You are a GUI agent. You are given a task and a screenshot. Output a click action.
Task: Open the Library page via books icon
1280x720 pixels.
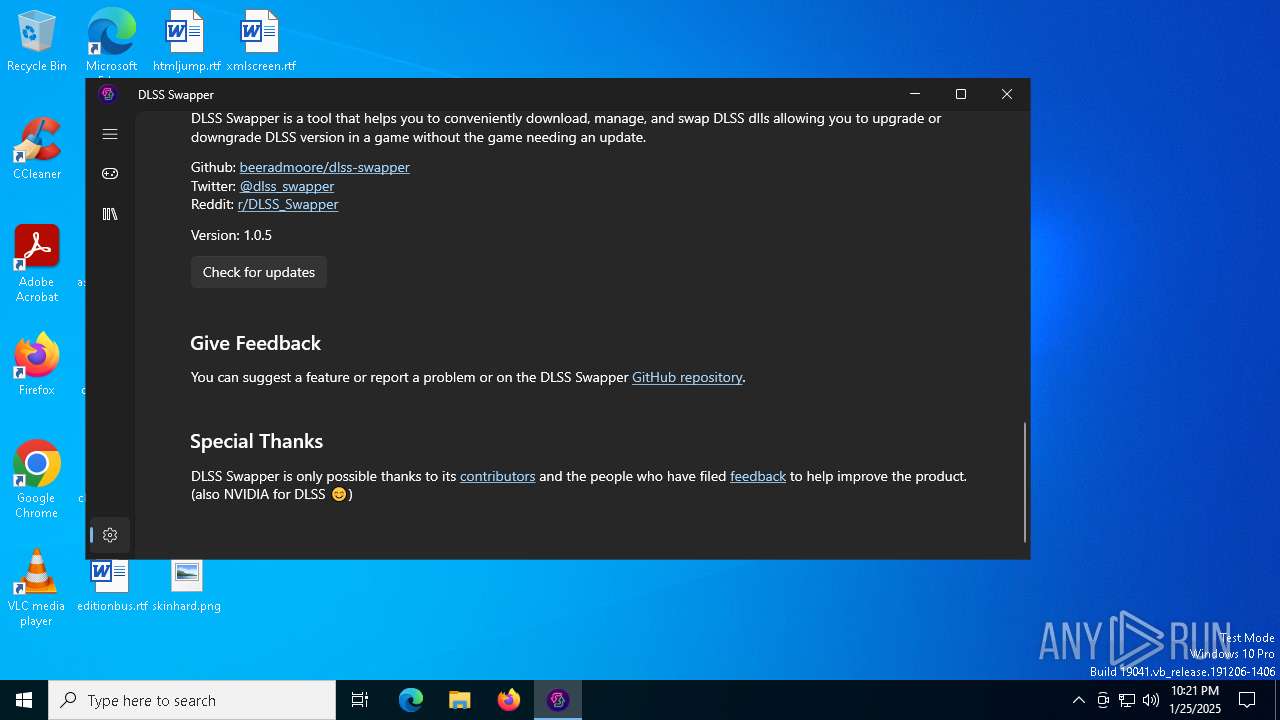tap(110, 214)
